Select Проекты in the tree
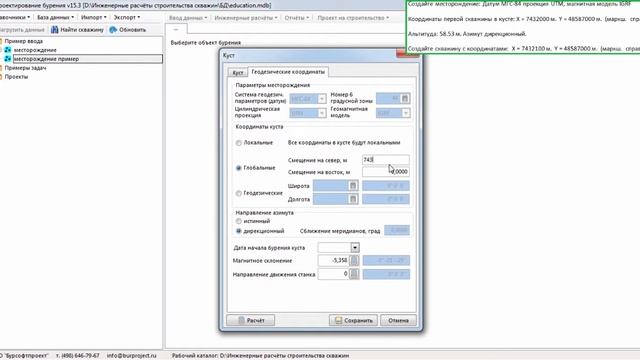The width and height of the screenshot is (640, 360). click(x=16, y=77)
